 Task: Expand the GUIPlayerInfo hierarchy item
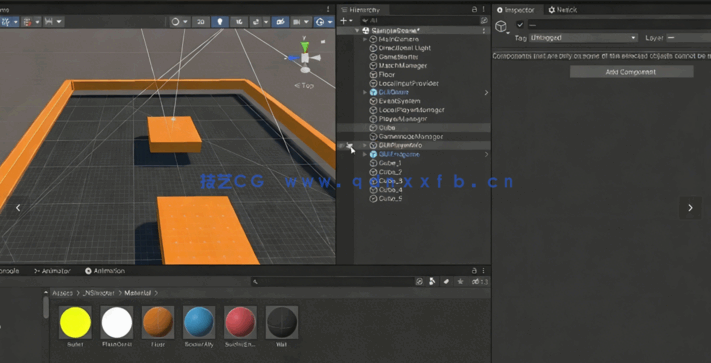click(x=365, y=145)
